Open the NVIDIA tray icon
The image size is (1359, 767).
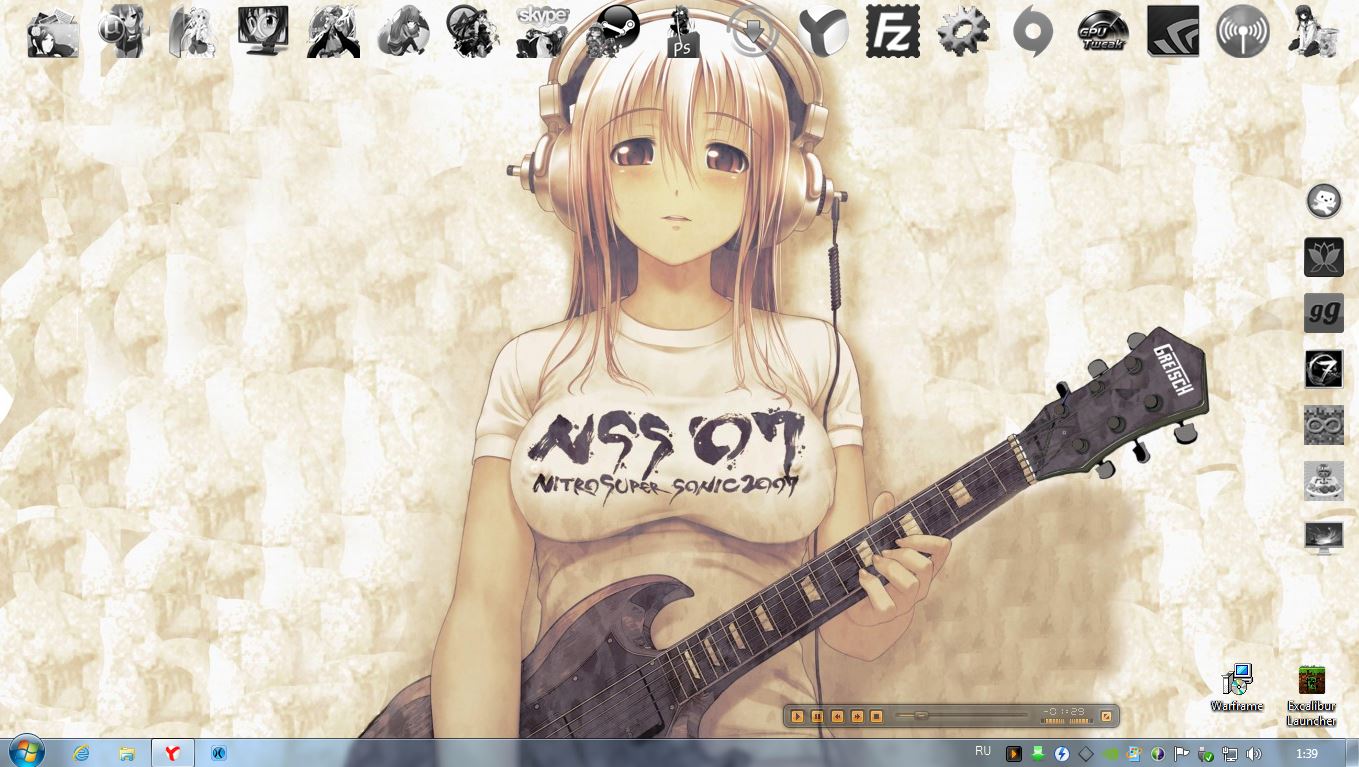coord(1110,754)
